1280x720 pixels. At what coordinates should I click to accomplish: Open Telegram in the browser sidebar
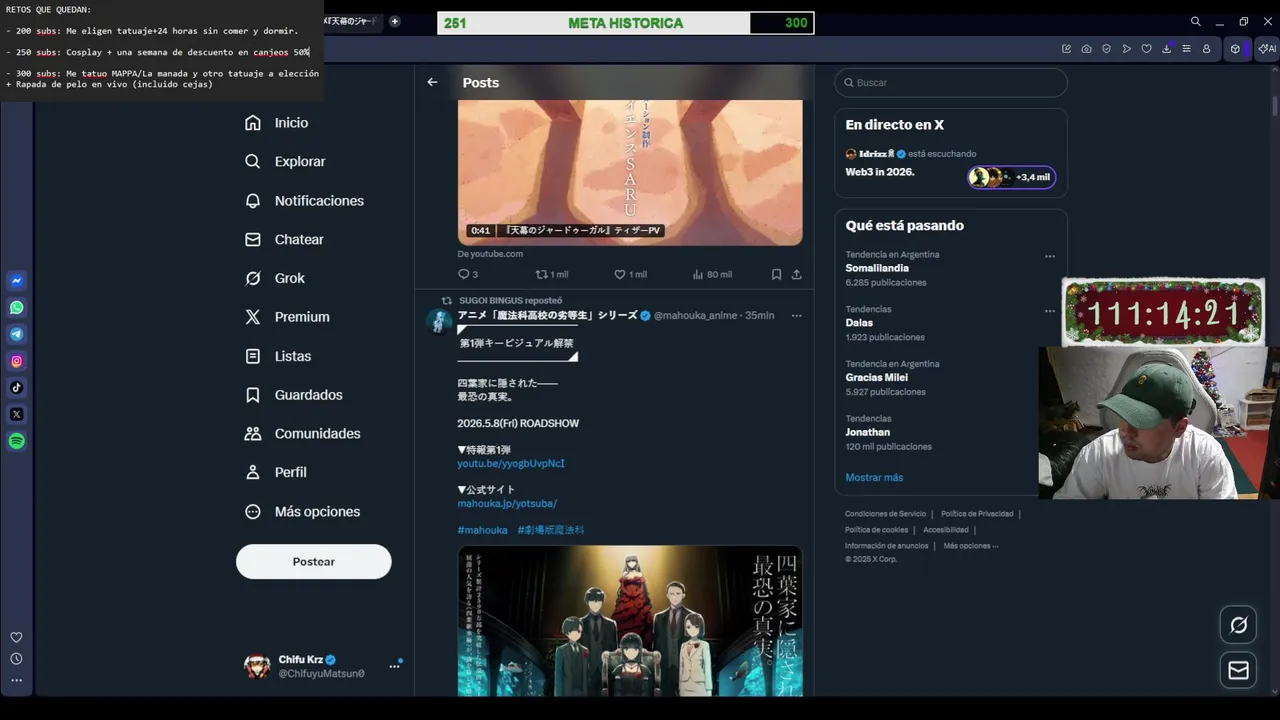pos(17,334)
